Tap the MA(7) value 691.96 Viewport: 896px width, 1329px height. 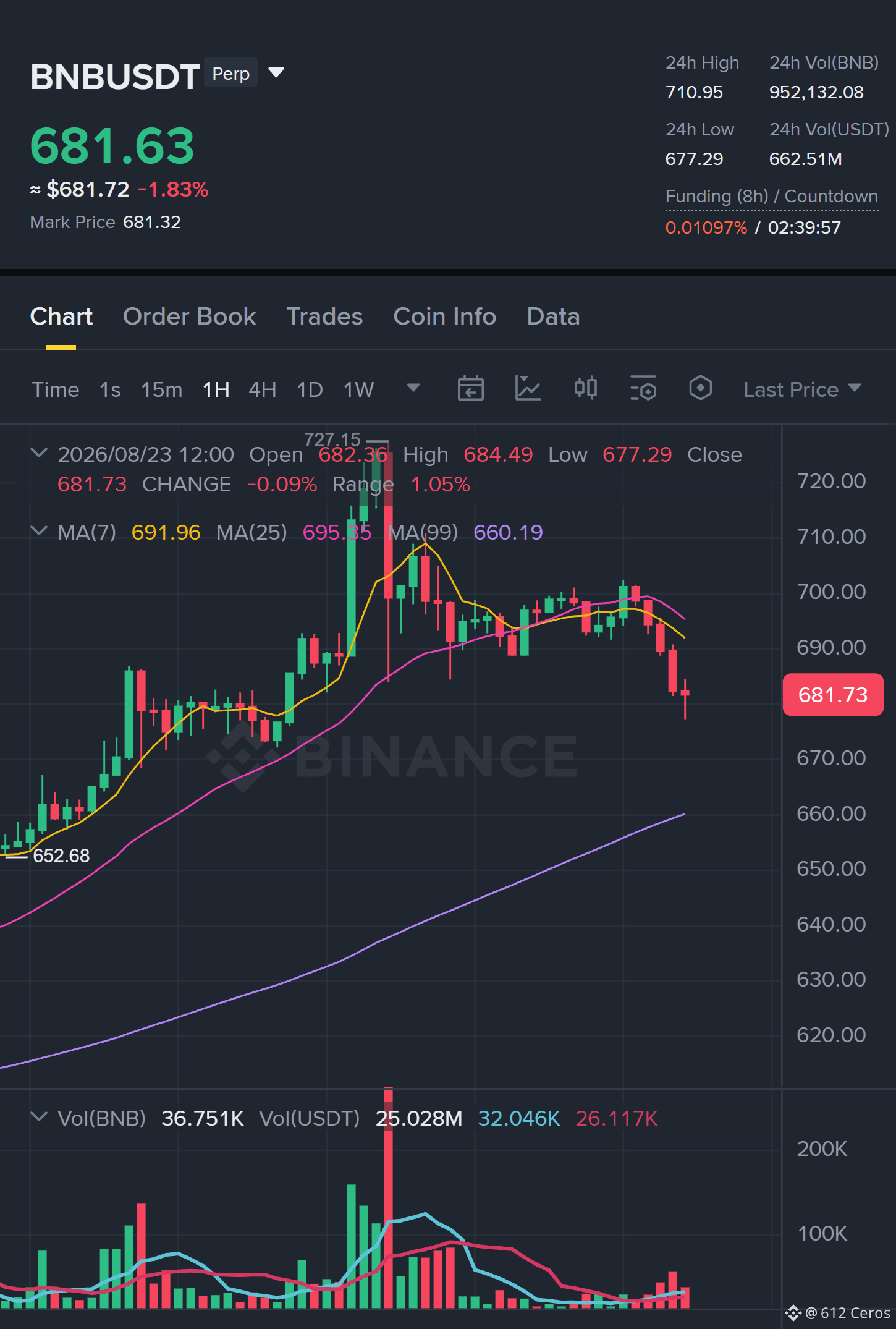[x=166, y=532]
